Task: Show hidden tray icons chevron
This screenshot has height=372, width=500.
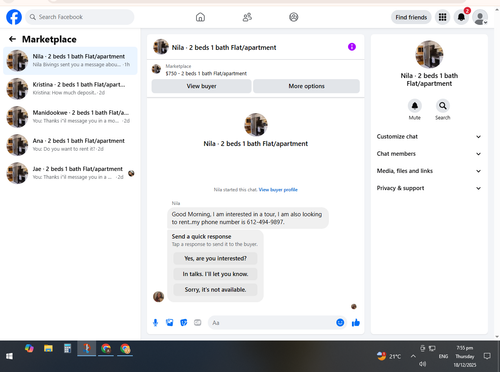Action: pos(413,356)
